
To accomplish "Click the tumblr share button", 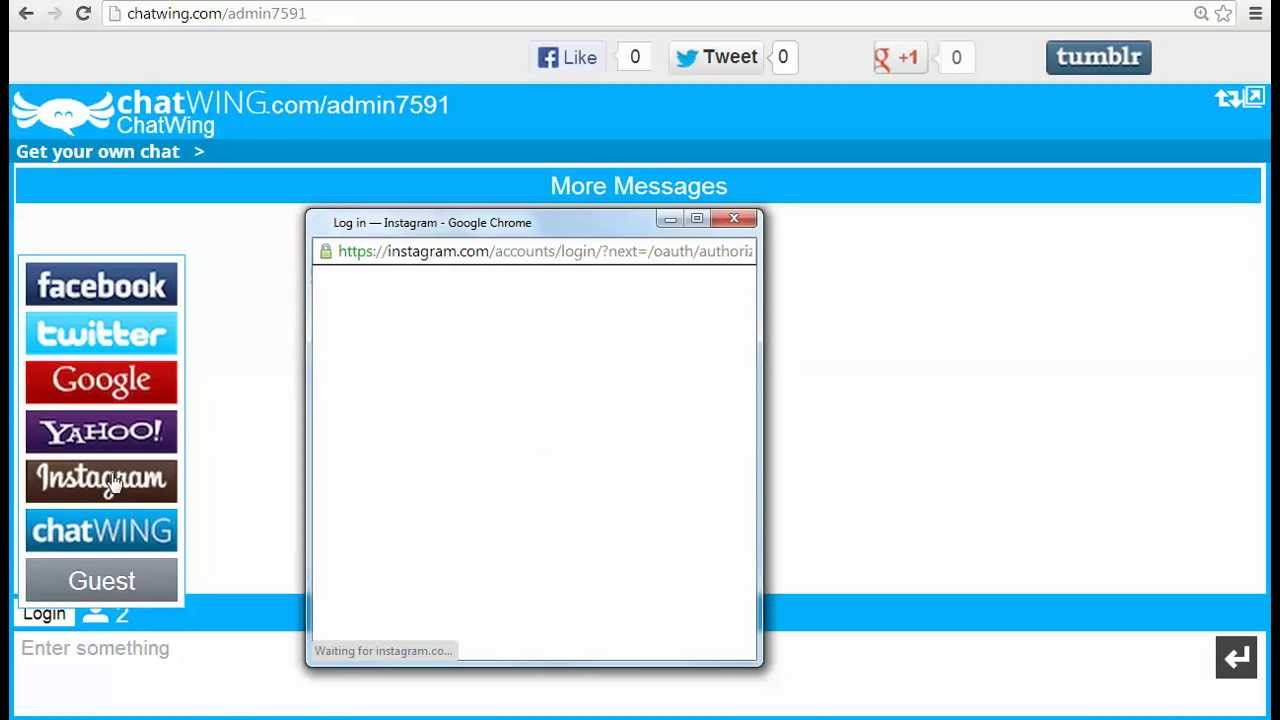I will pos(1099,57).
